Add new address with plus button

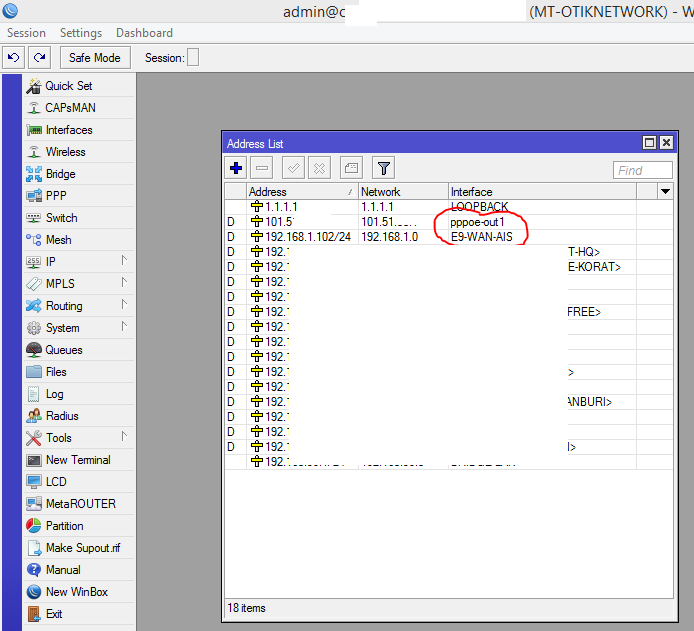(x=236, y=168)
